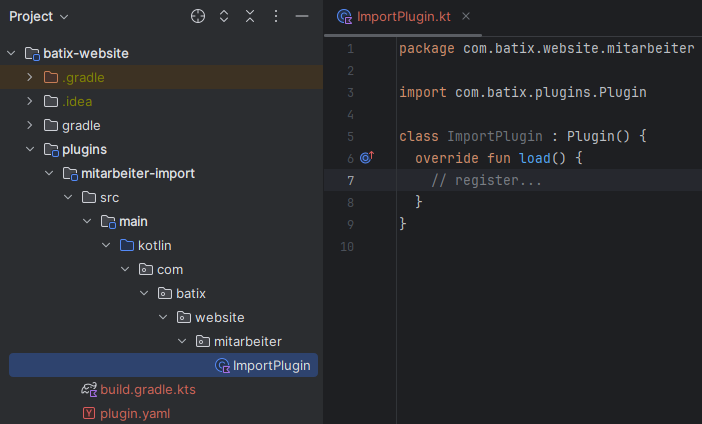
Task: Click the override gutter icon on line 6
Action: coord(366,158)
